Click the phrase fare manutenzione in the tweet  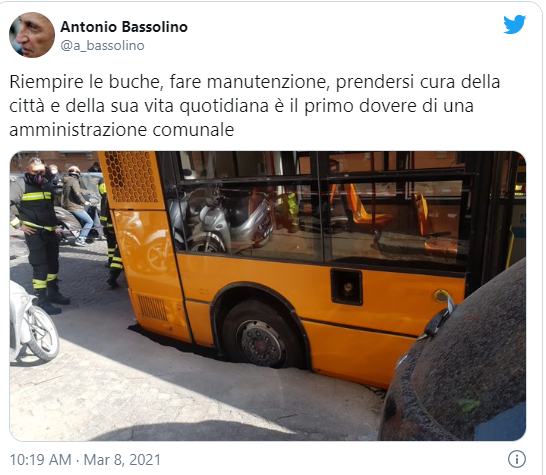248,82
